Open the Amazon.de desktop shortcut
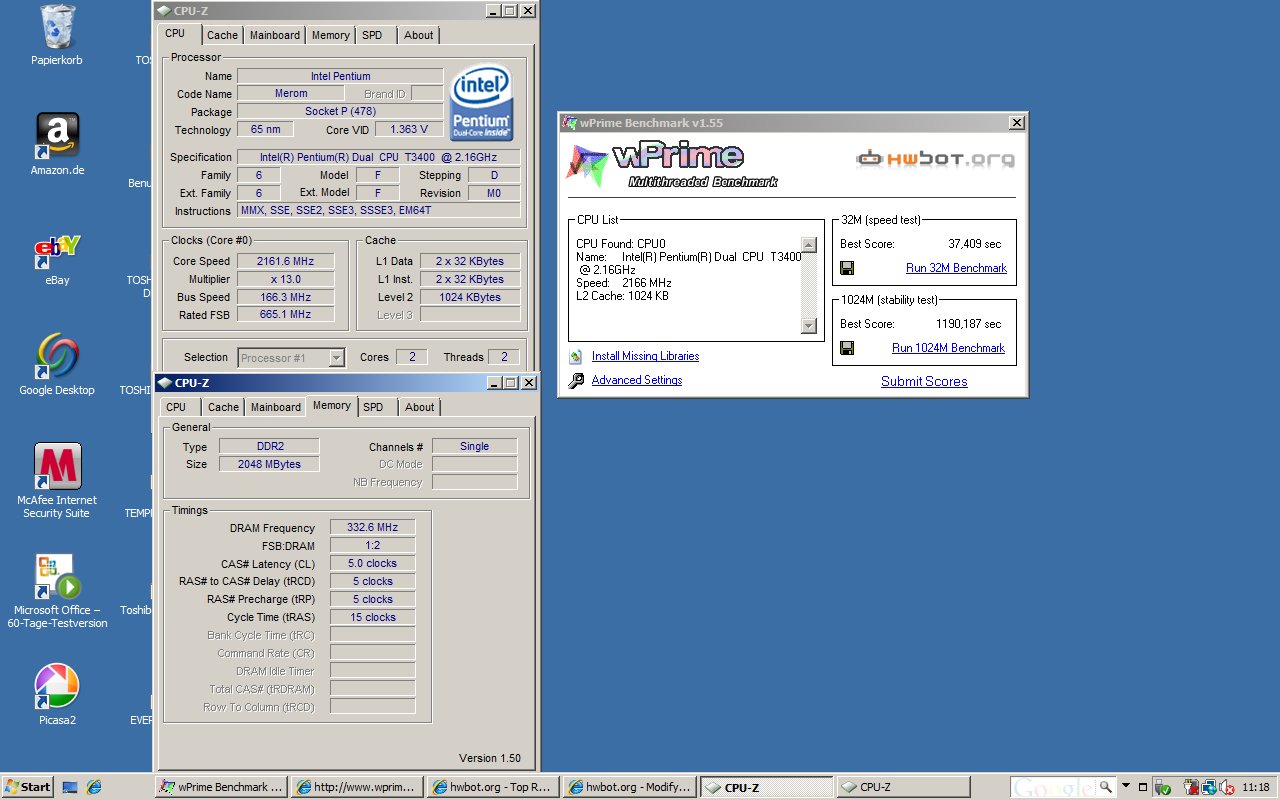This screenshot has height=800, width=1280. tap(57, 137)
